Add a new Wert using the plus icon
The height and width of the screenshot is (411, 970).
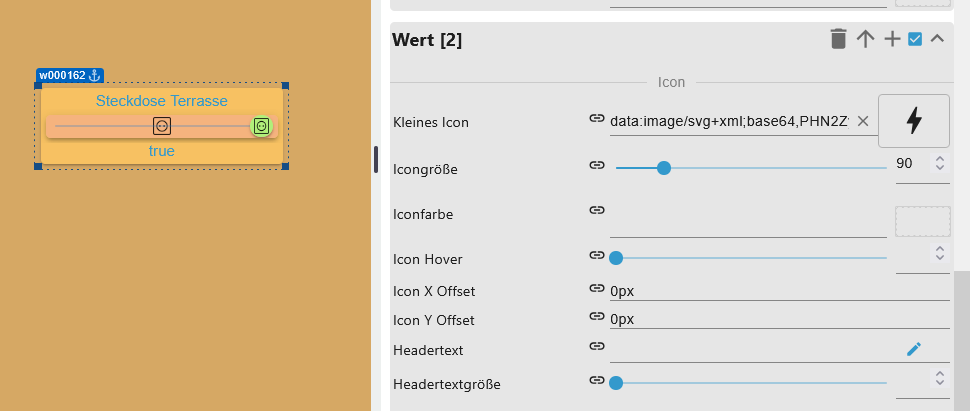click(x=892, y=40)
